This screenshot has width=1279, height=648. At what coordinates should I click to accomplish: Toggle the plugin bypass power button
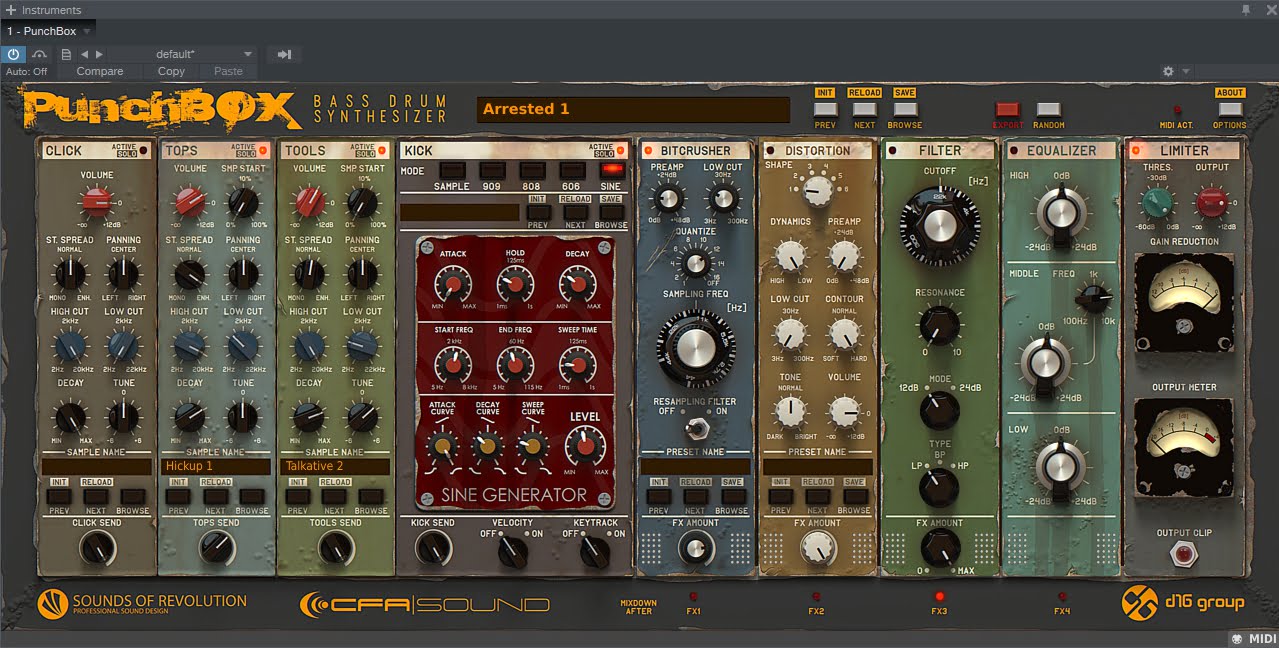[x=14, y=54]
